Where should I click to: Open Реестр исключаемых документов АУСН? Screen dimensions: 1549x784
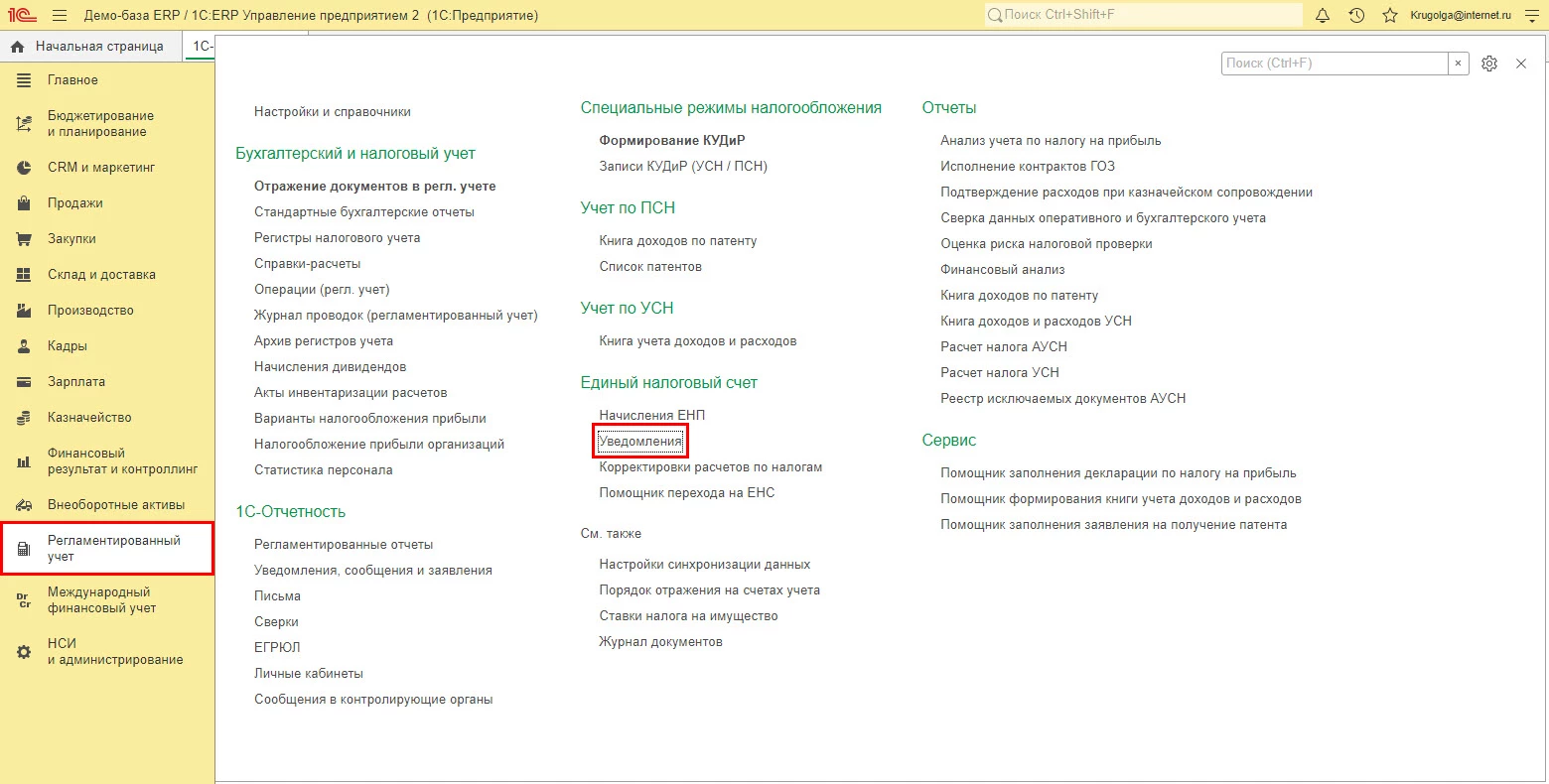(x=1063, y=399)
